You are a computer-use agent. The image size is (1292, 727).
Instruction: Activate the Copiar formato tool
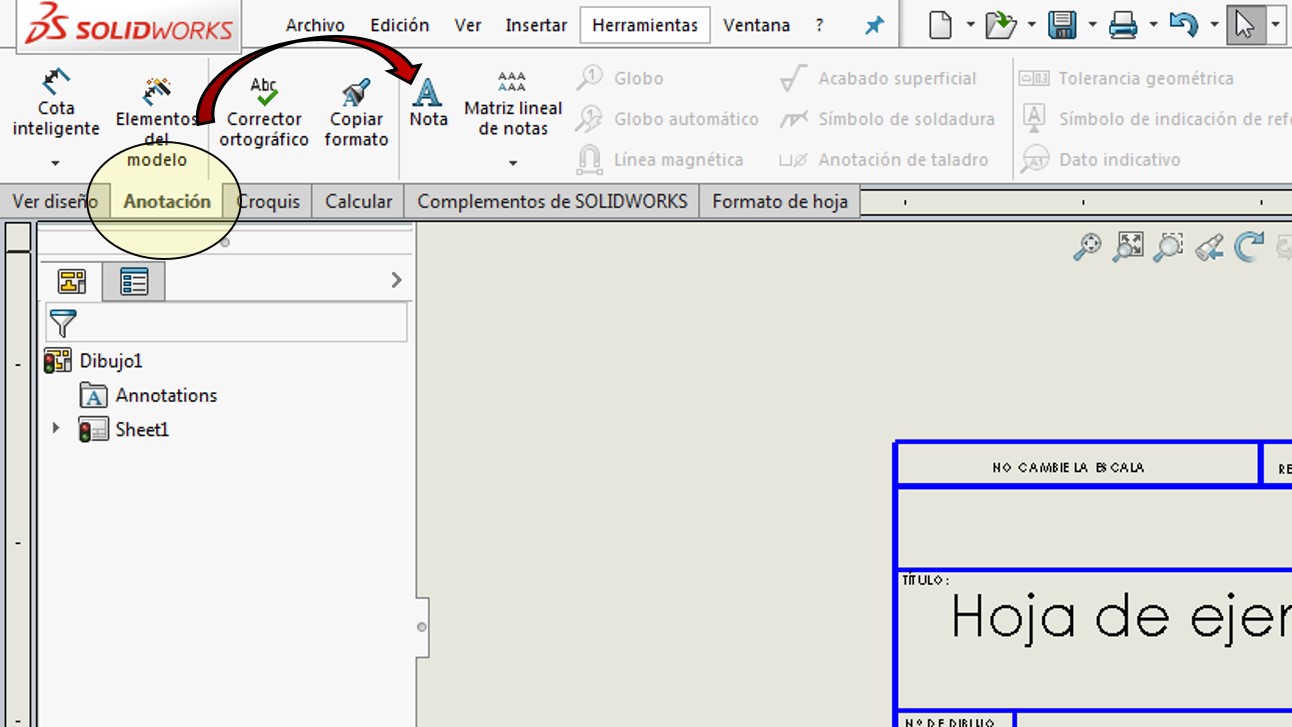coord(356,112)
